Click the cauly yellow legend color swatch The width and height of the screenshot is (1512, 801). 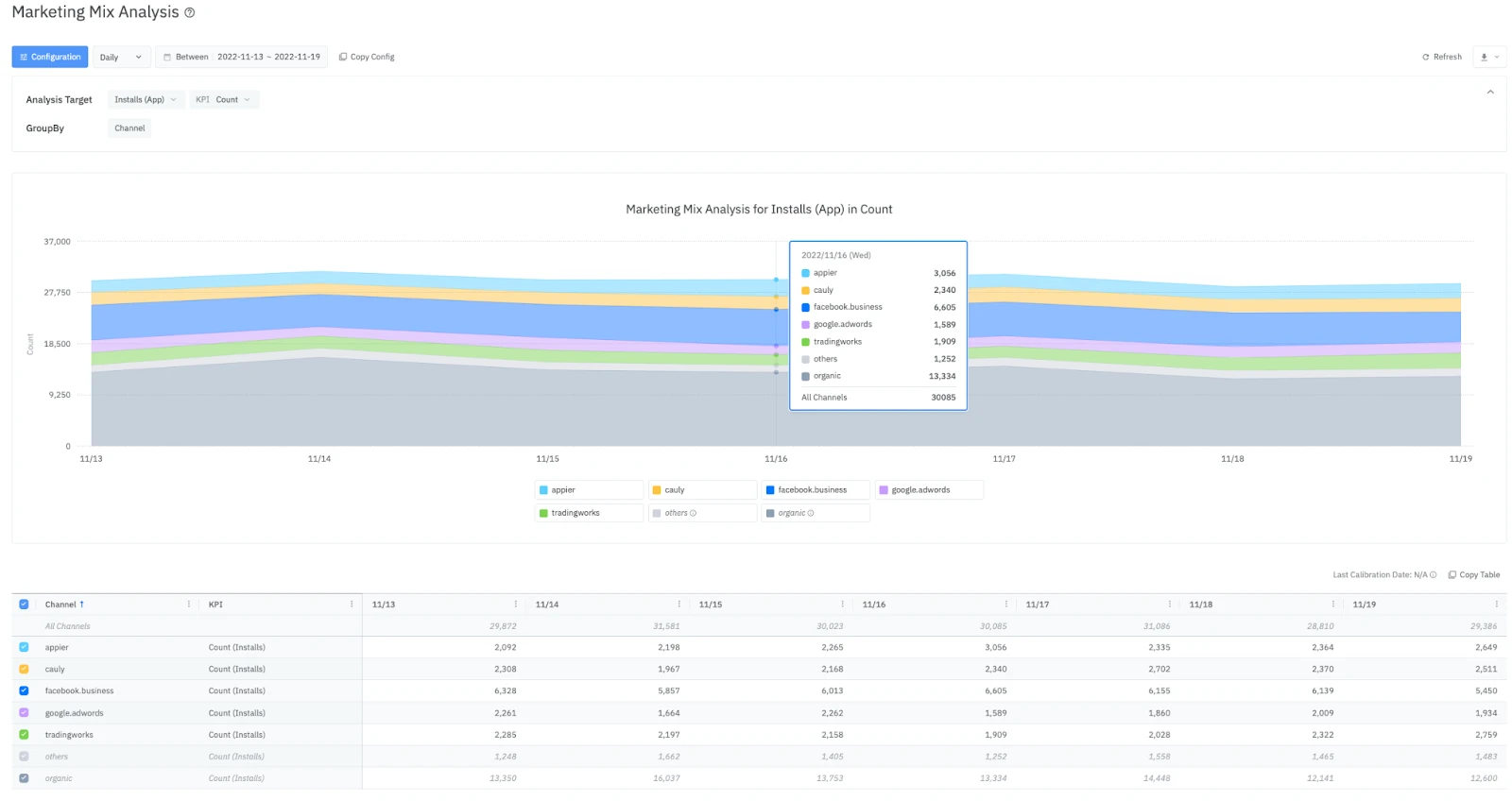click(x=657, y=490)
